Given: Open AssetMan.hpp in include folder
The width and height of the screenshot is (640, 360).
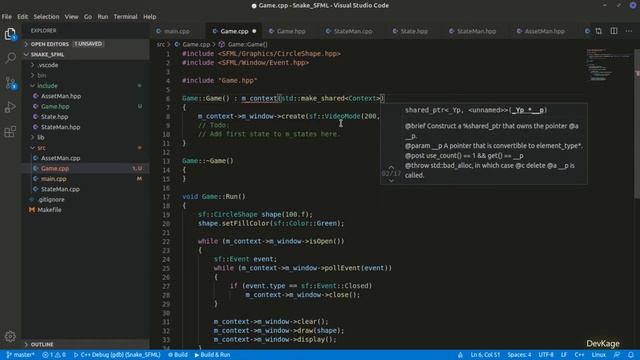Looking at the screenshot, I should pyautogui.click(x=86, y=96).
